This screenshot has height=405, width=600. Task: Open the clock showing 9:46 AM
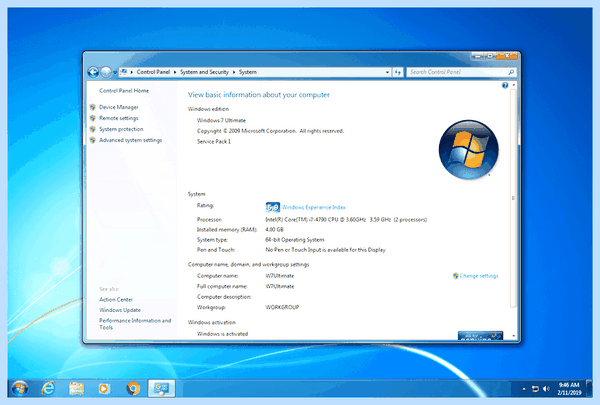coord(569,389)
